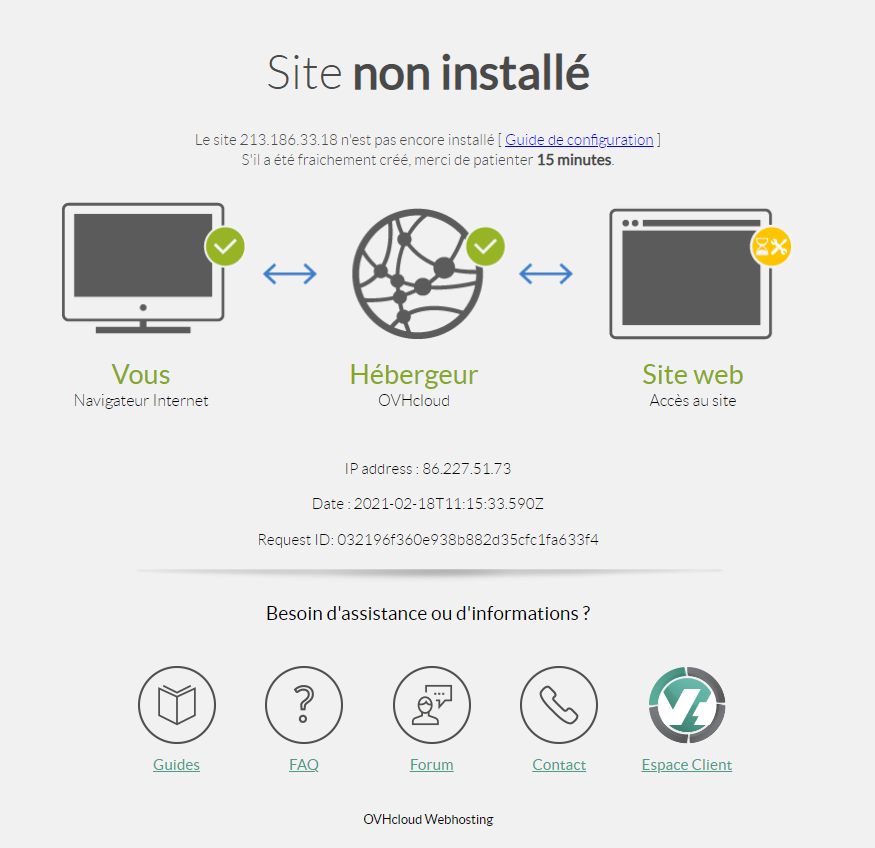Open the Guide de configuration link
This screenshot has width=875, height=848.
(x=579, y=139)
